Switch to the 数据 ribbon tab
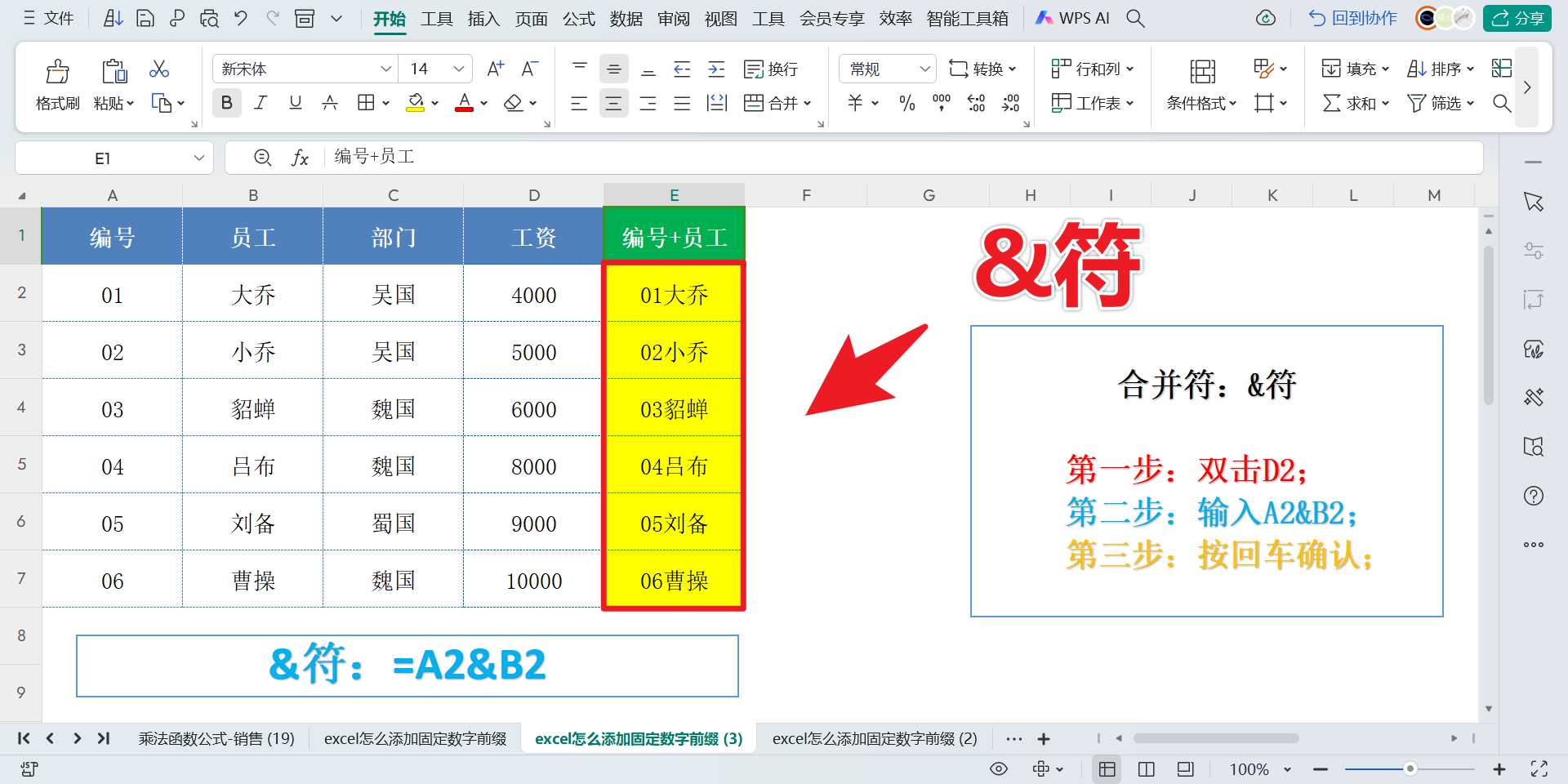The height and width of the screenshot is (784, 1568). 626,18
